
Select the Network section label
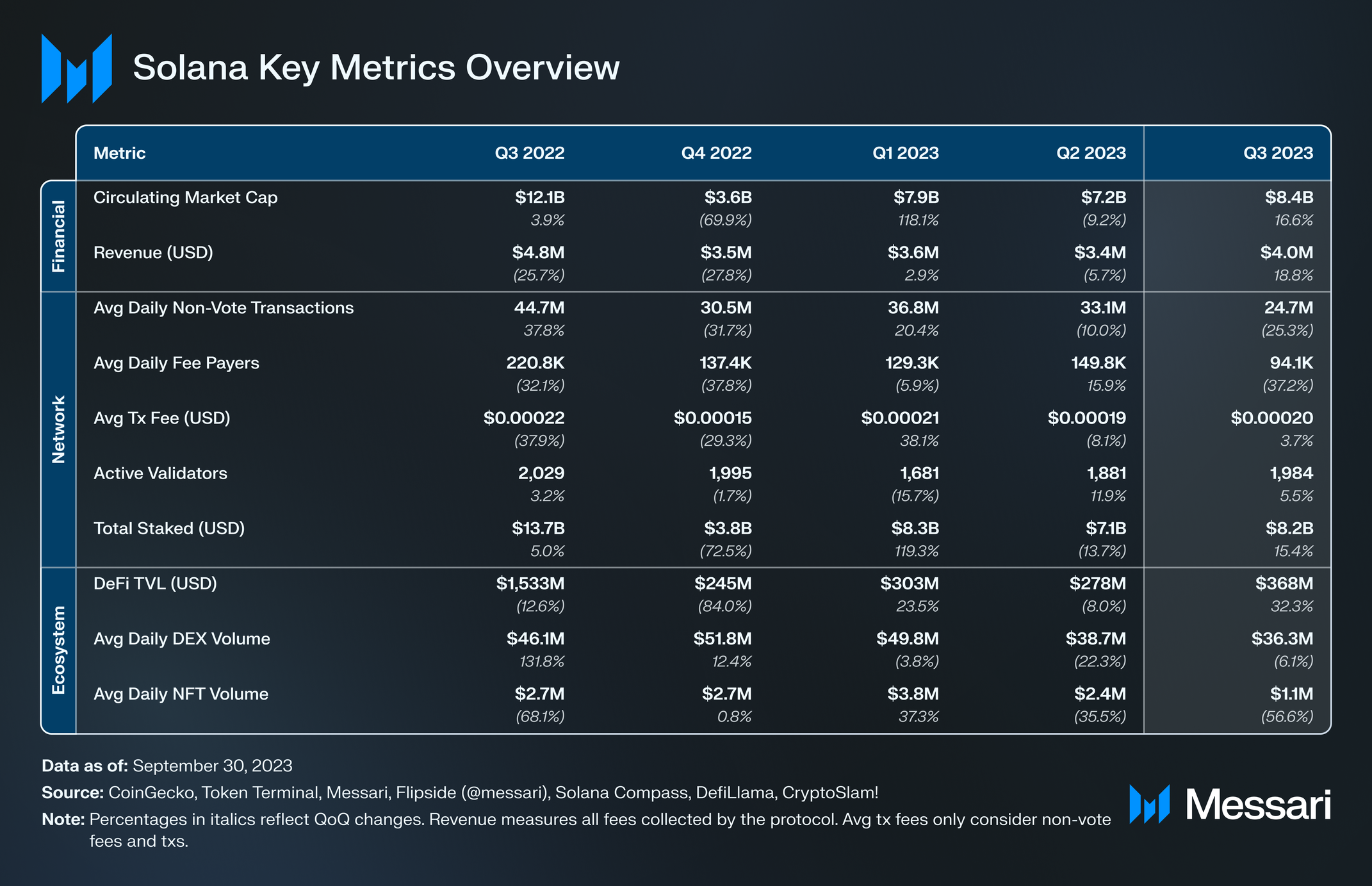click(58, 429)
